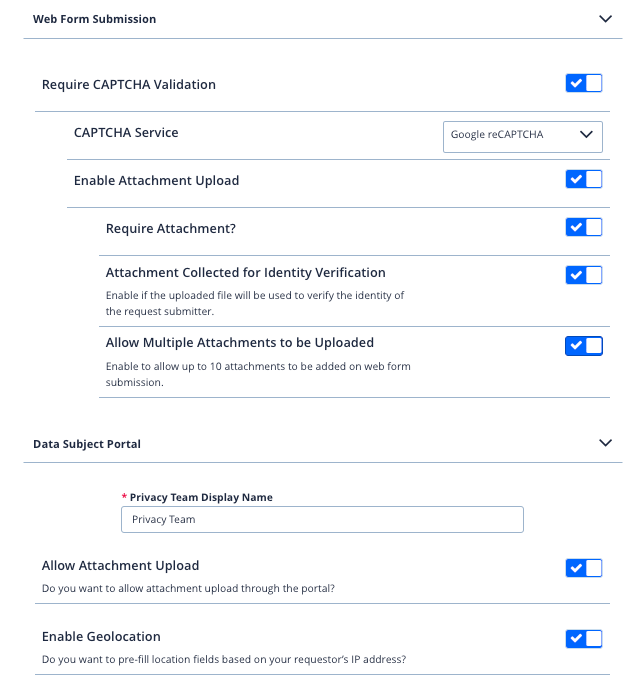Click the Data Subject Portal header title
The width and height of the screenshot is (644, 699).
87,444
